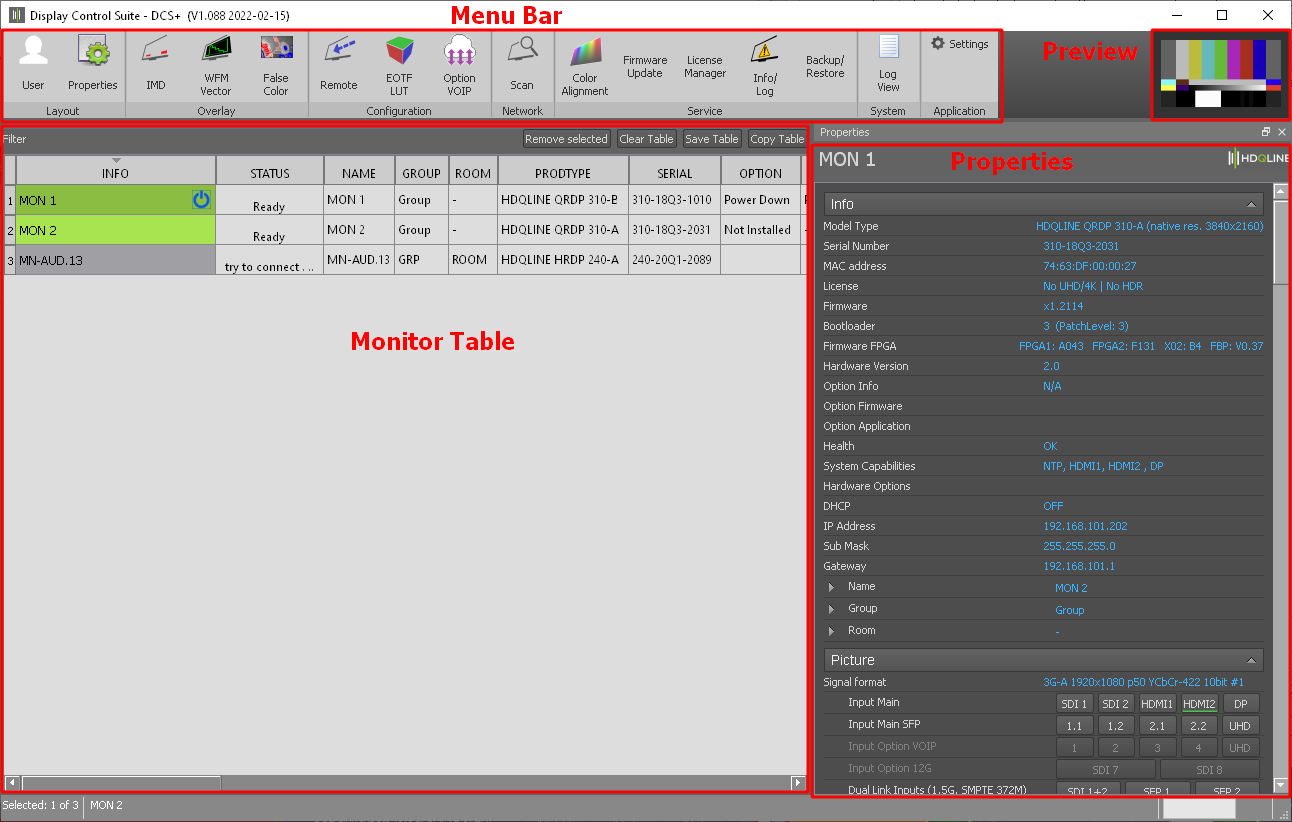
Task: Click the Save Table button
Action: point(712,139)
